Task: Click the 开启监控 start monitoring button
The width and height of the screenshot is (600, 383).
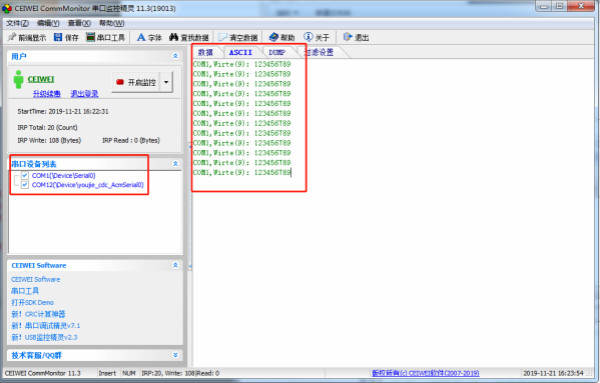Action: [136, 82]
